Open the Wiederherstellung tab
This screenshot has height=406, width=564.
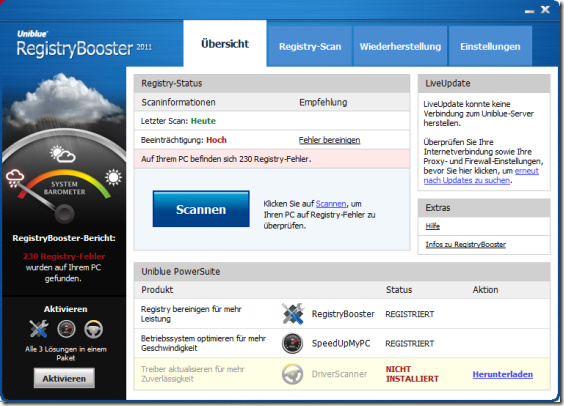tap(400, 46)
